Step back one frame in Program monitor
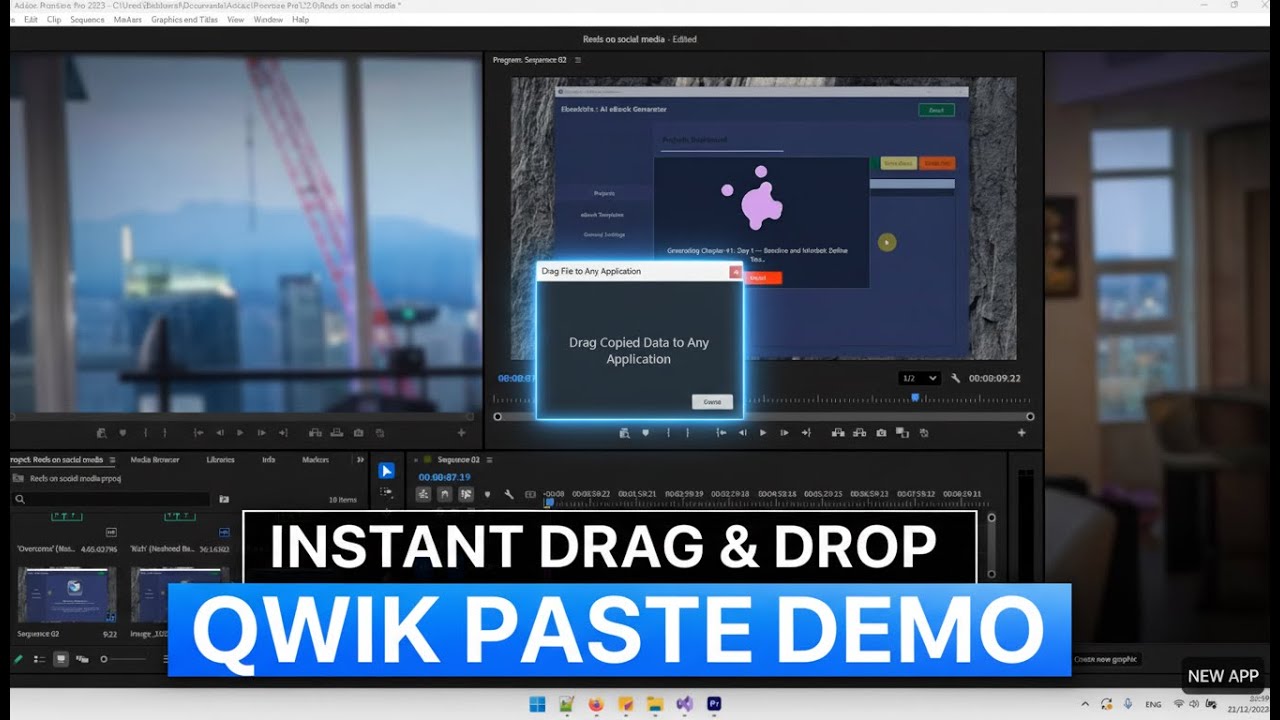Image resolution: width=1280 pixels, height=720 pixels. tap(742, 433)
